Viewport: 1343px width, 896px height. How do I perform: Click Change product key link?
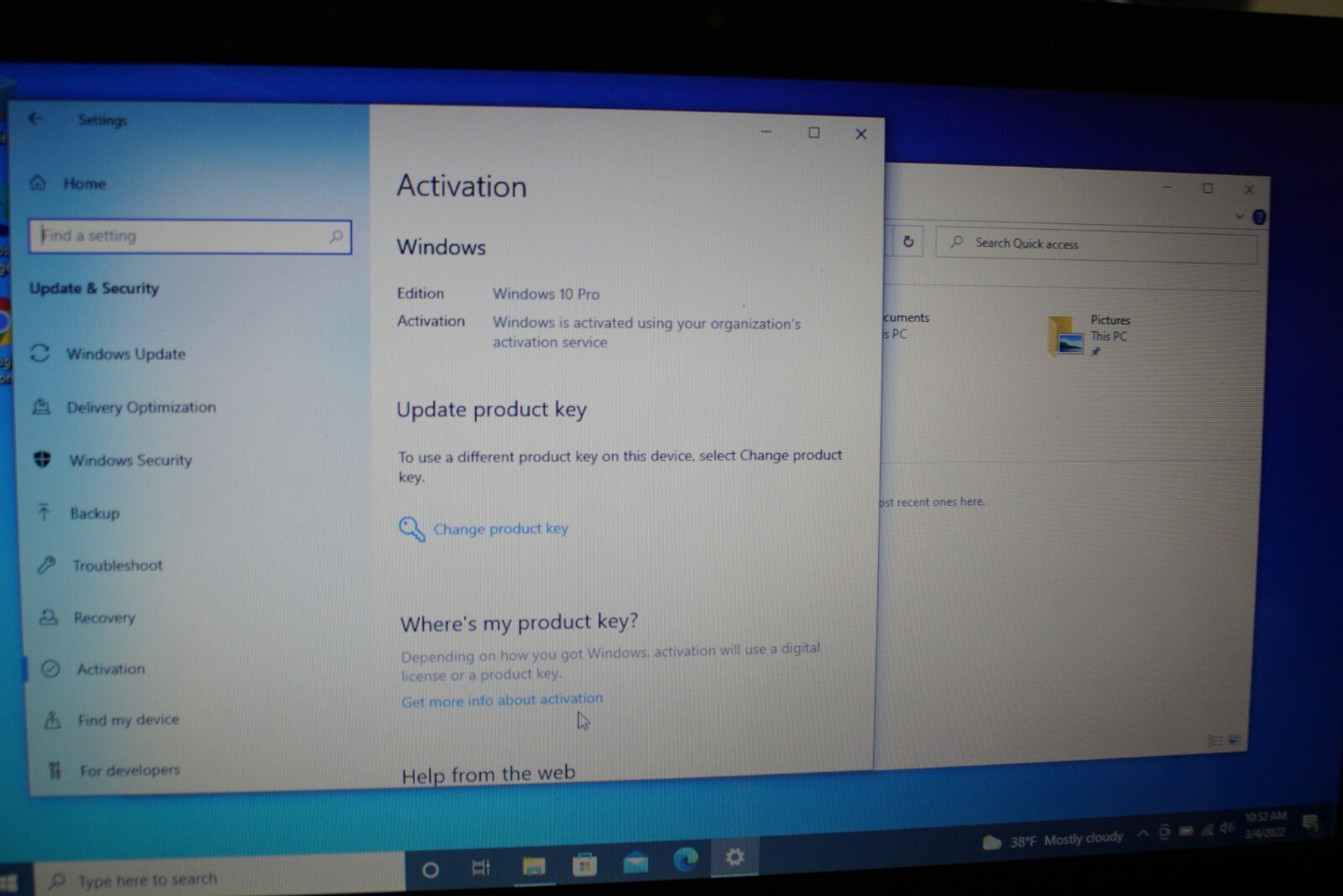tap(484, 529)
